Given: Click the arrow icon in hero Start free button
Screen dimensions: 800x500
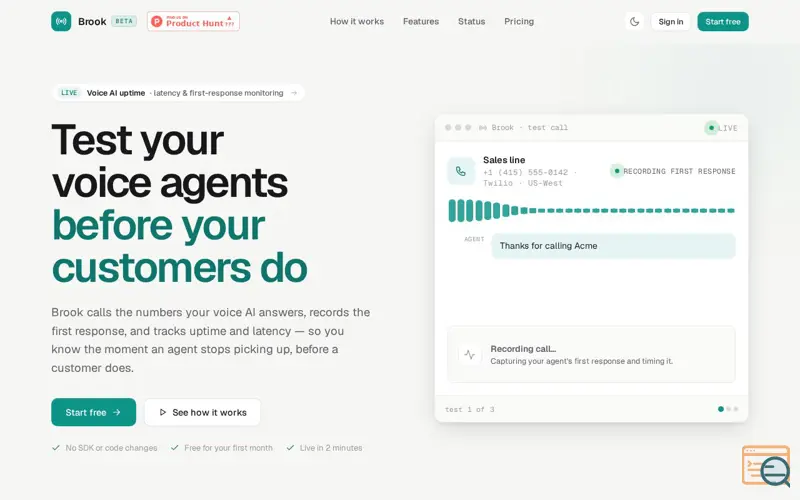Looking at the screenshot, I should tap(117, 412).
